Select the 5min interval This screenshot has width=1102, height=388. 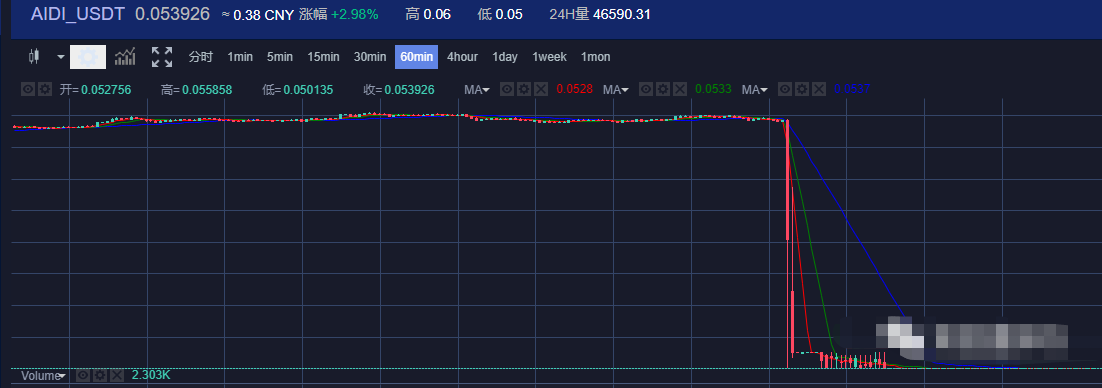tap(280, 57)
